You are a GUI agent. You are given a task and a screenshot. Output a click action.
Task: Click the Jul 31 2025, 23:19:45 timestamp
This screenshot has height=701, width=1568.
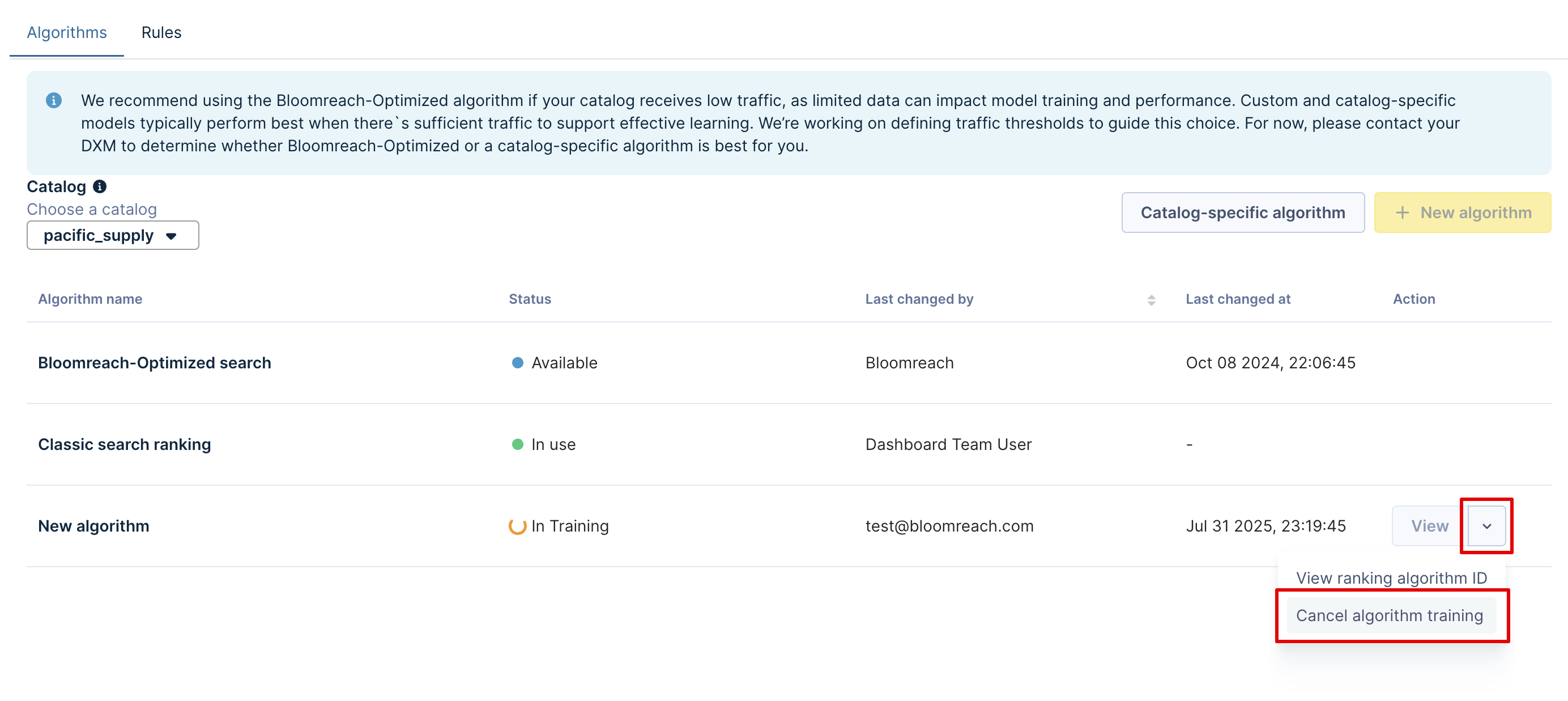pyautogui.click(x=1266, y=525)
